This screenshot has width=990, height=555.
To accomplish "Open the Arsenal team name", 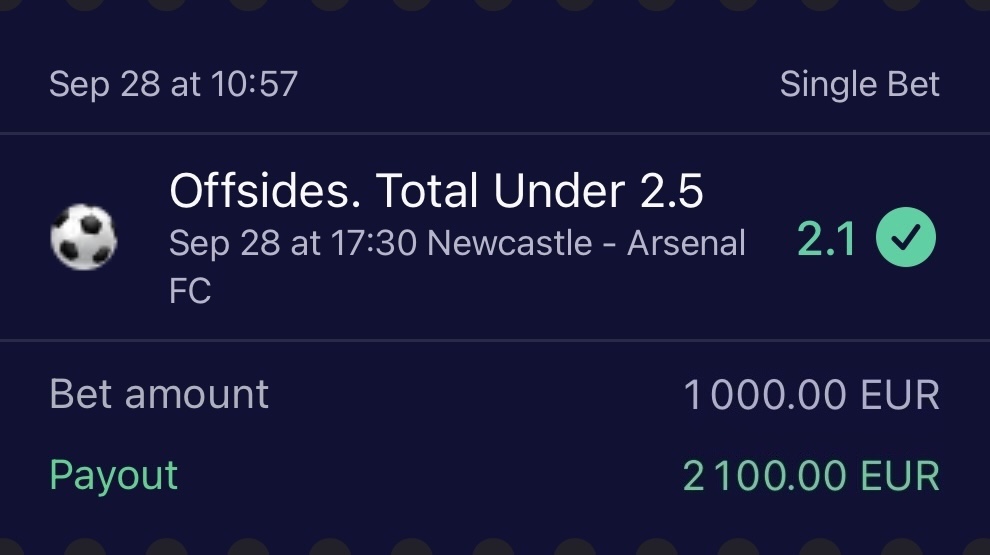I will click(686, 243).
